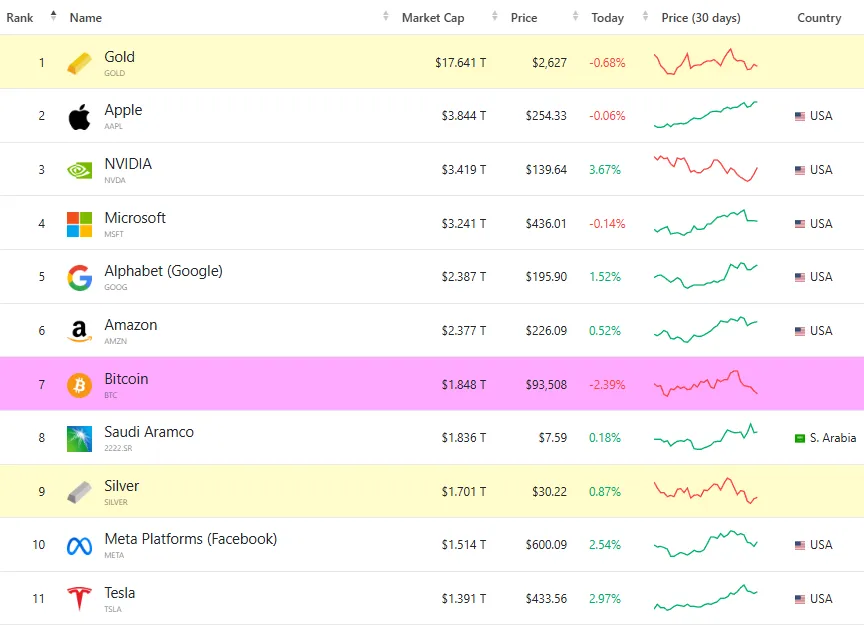Click the USA flag in NVIDIA row
This screenshot has width=864, height=626.
tap(800, 170)
